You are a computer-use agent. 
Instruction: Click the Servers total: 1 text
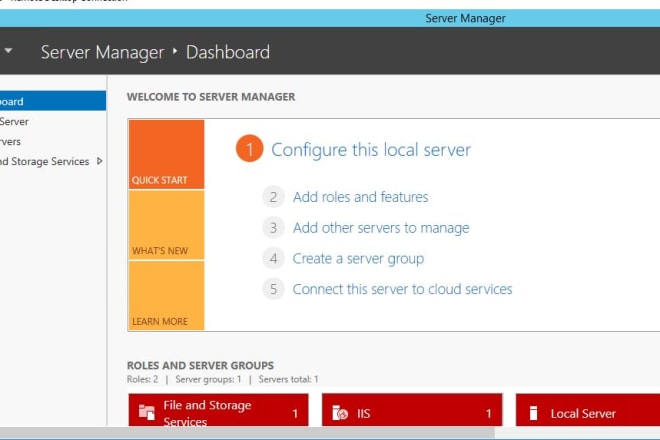[288, 379]
